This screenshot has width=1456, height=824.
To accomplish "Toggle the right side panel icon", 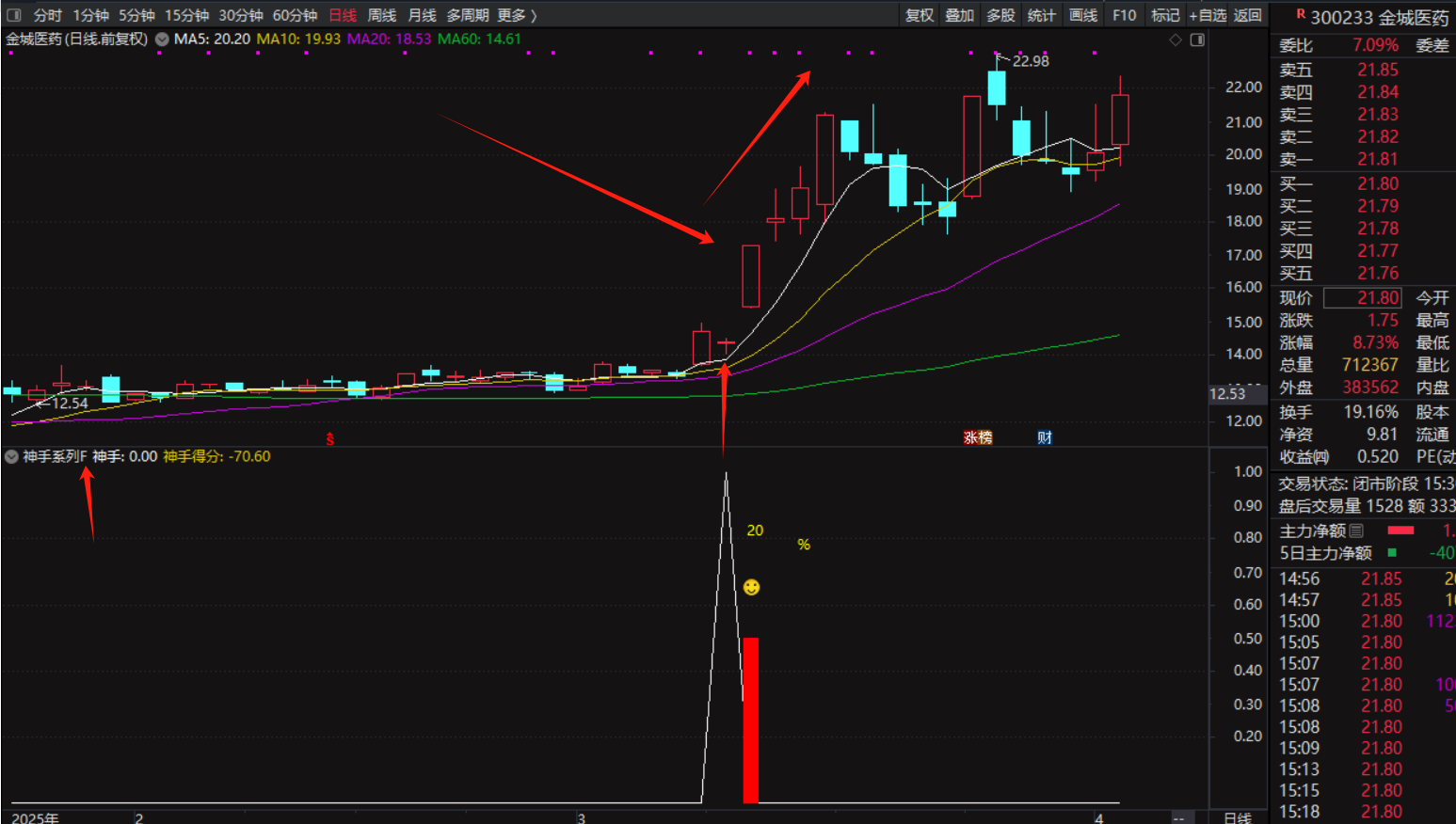I will click(x=1197, y=40).
